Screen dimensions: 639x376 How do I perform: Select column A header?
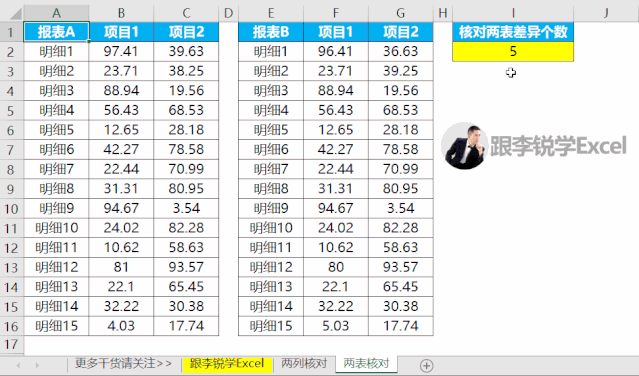(56, 13)
